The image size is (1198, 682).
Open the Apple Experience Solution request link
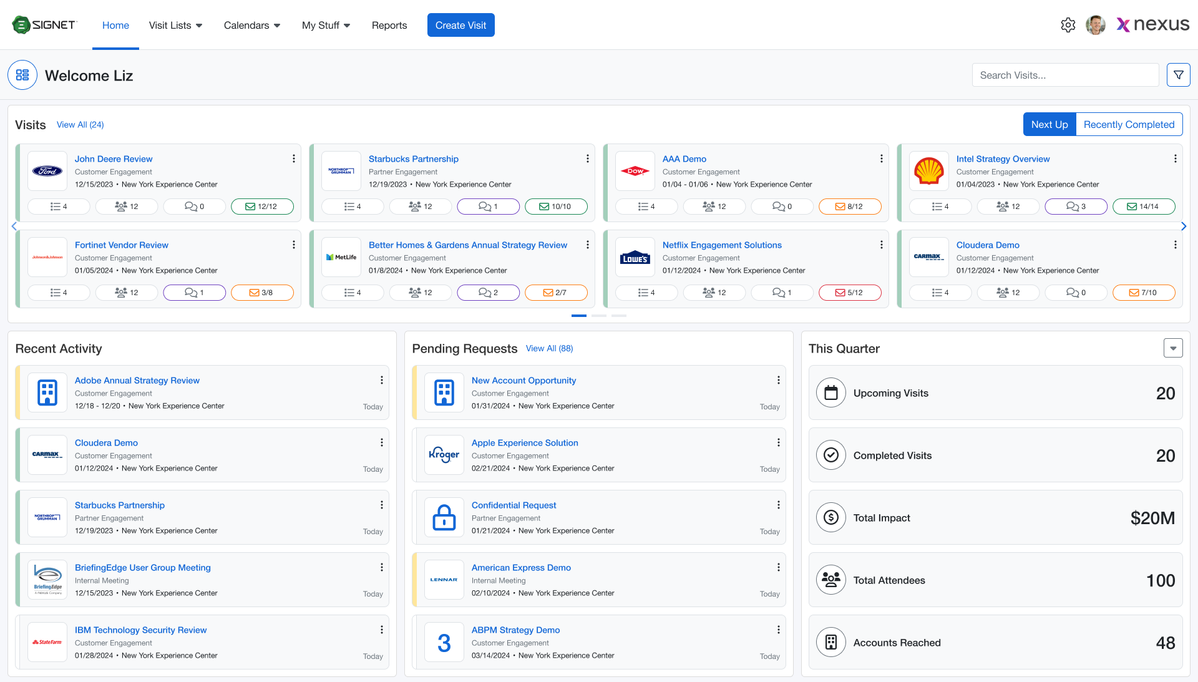(525, 443)
